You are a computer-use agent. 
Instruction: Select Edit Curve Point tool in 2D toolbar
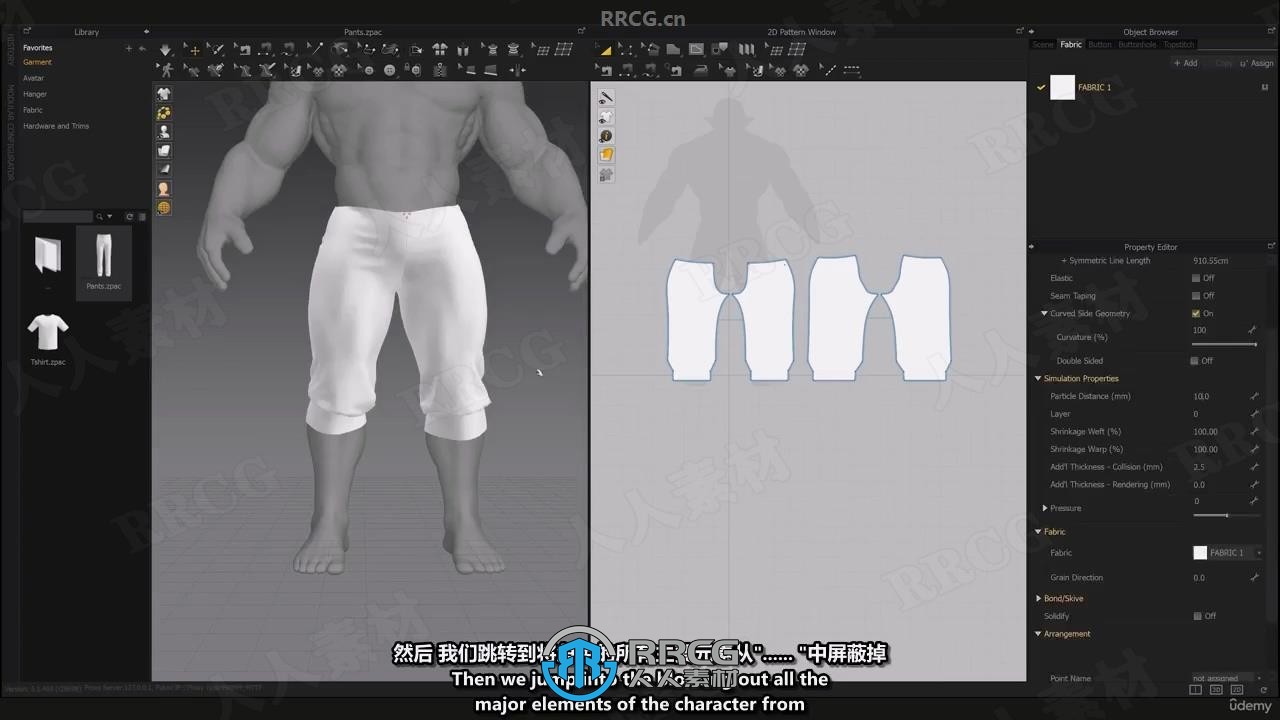click(x=626, y=49)
